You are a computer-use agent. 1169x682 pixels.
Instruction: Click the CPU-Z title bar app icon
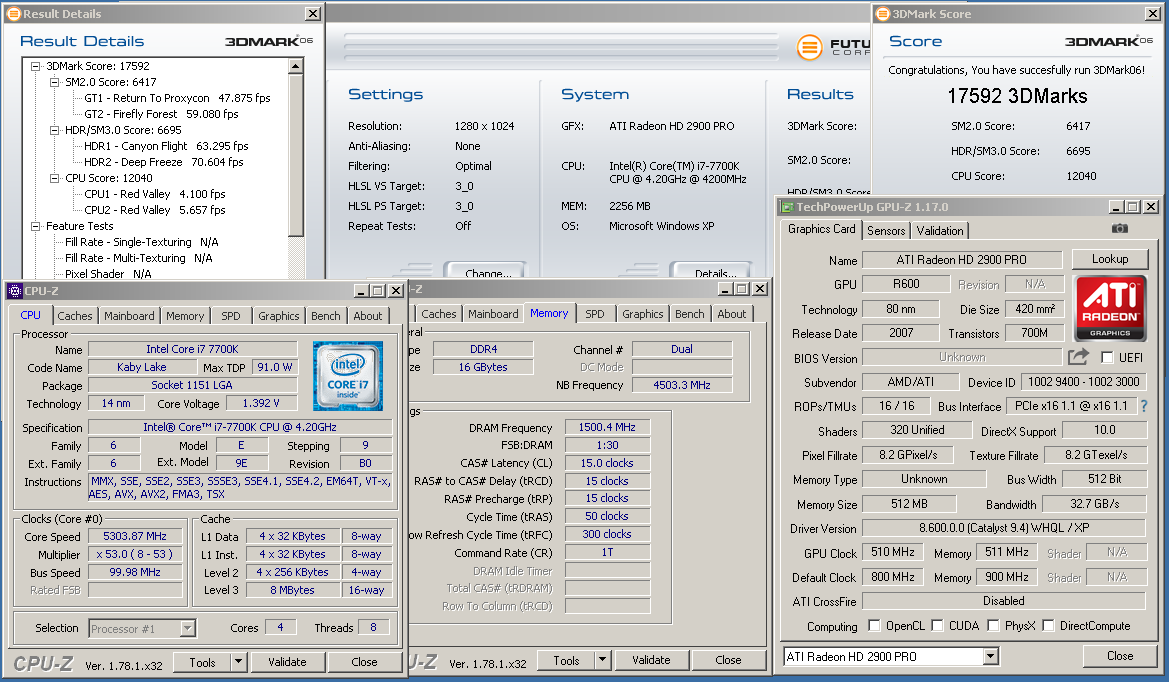click(14, 291)
